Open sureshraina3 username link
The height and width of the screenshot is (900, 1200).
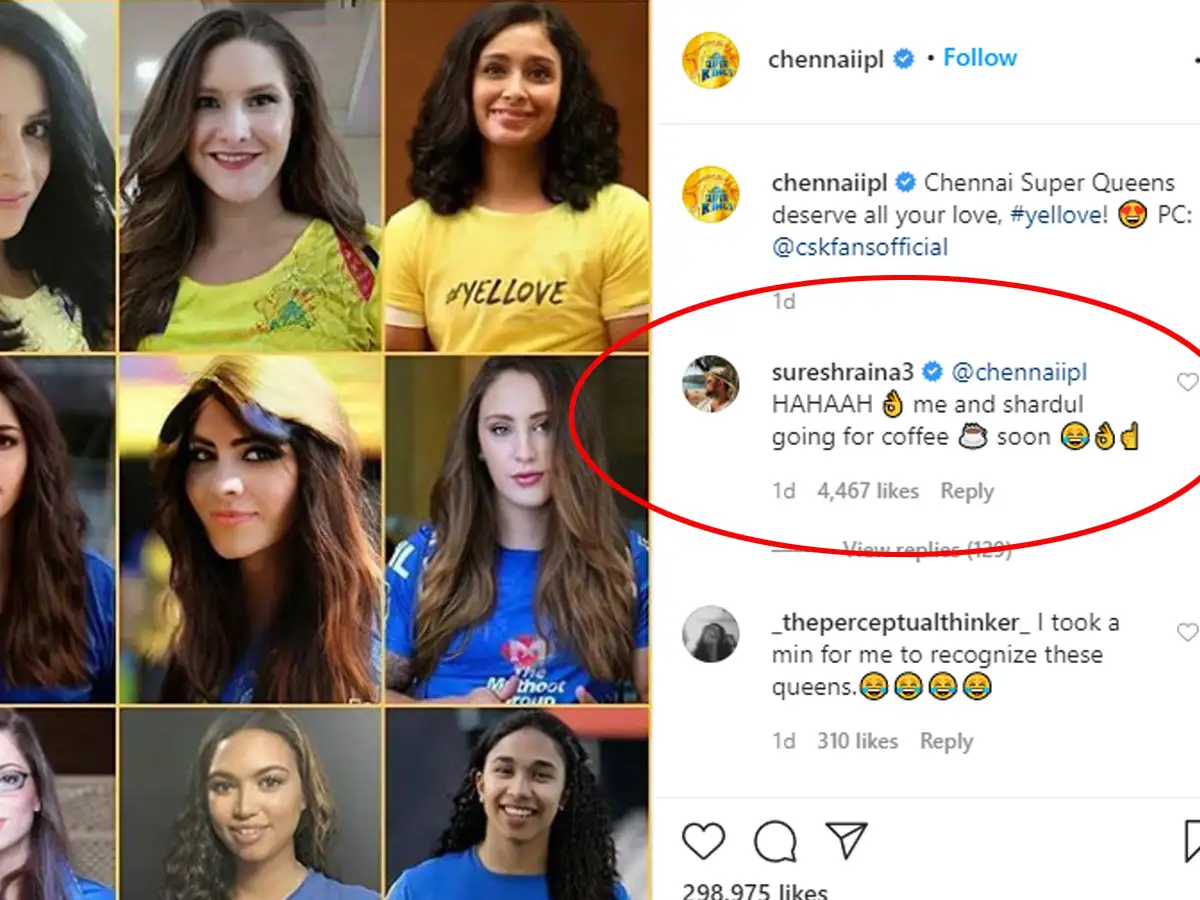(x=843, y=373)
